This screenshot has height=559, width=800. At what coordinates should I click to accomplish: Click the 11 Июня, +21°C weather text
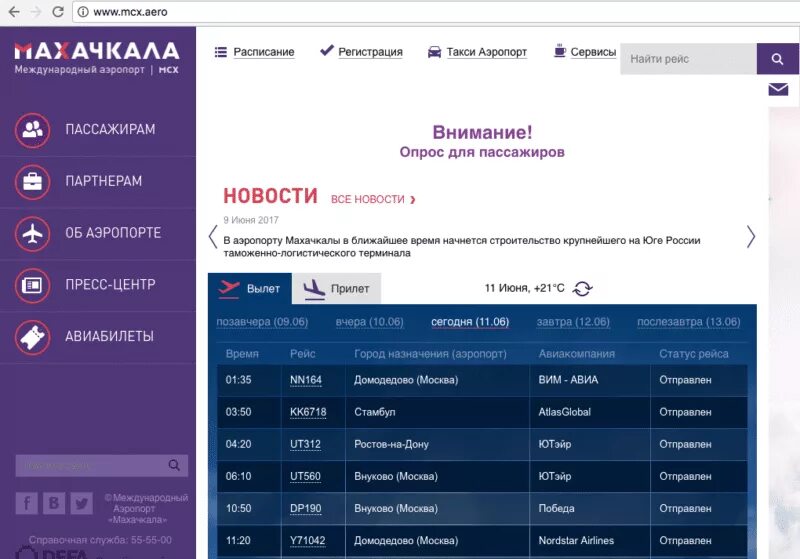[x=524, y=288]
